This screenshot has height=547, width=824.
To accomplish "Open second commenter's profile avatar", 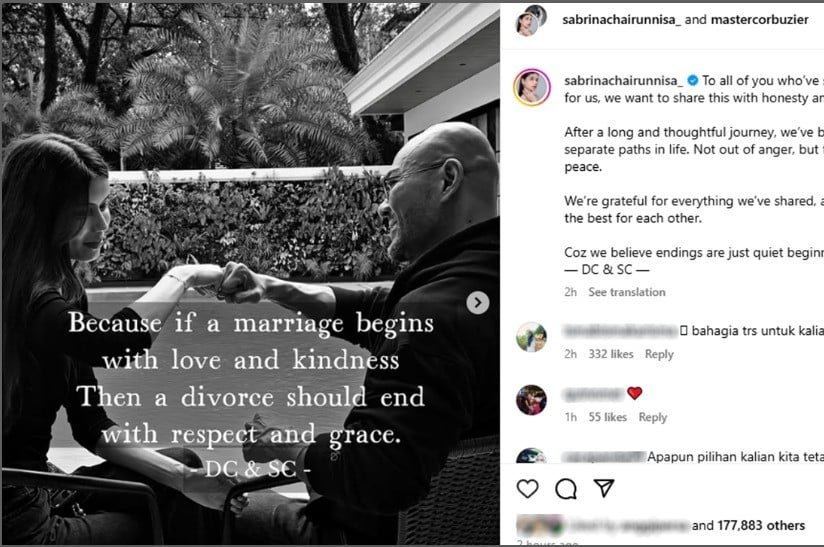I will tap(531, 400).
